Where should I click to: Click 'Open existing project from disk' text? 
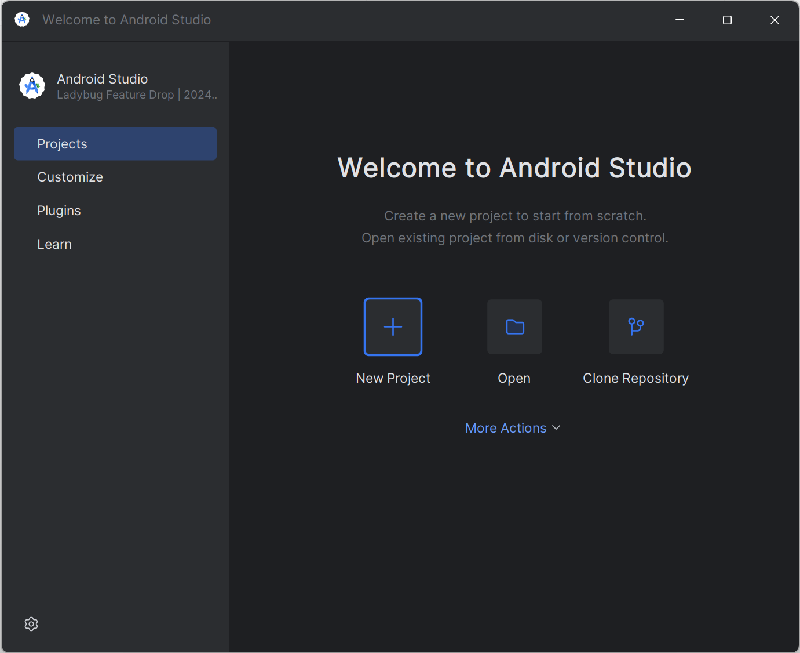(x=515, y=238)
